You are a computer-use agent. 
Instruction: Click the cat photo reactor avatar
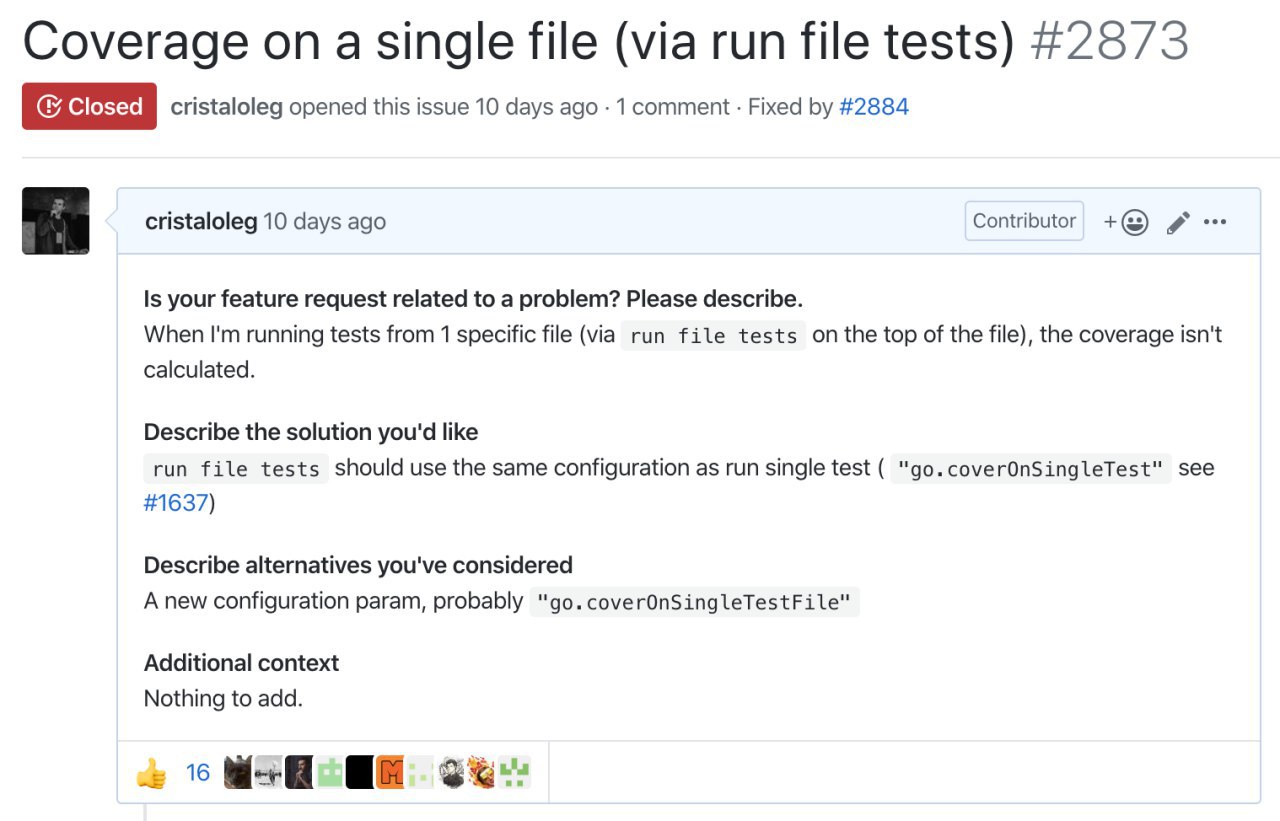pyautogui.click(x=238, y=772)
